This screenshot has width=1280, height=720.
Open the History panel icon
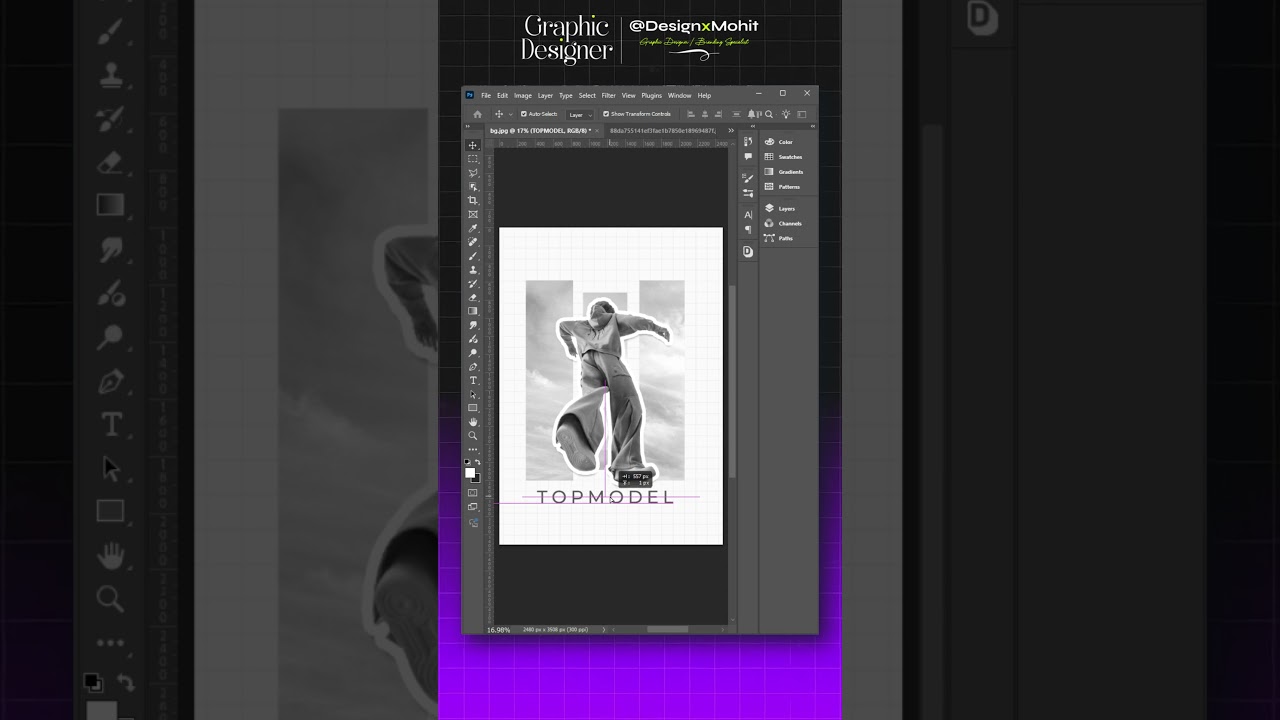point(748,142)
